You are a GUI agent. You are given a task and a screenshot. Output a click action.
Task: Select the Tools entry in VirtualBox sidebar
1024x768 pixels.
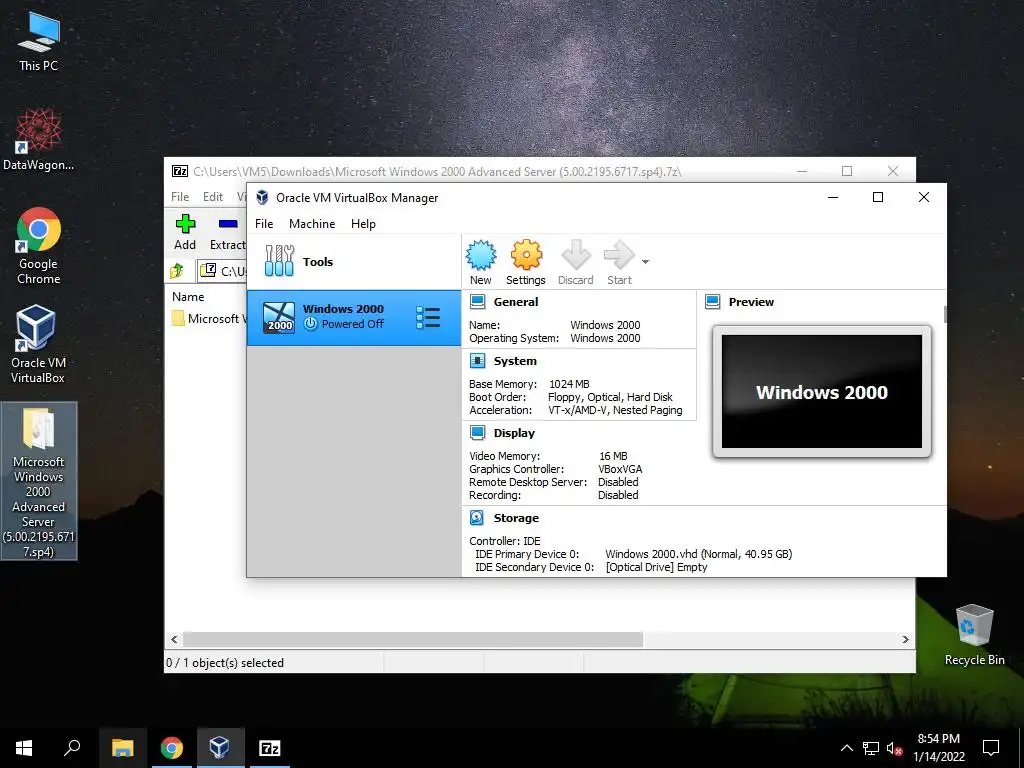[x=353, y=262]
